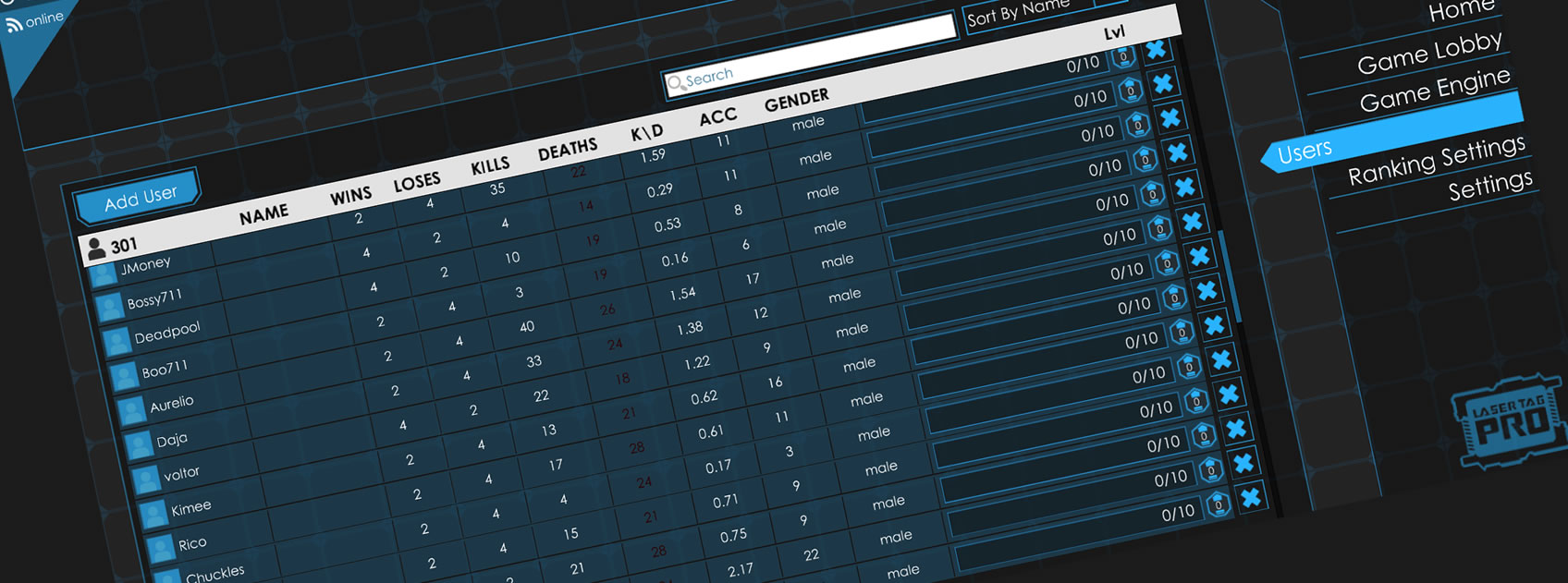Click the avatar beside Boo711

point(124,376)
